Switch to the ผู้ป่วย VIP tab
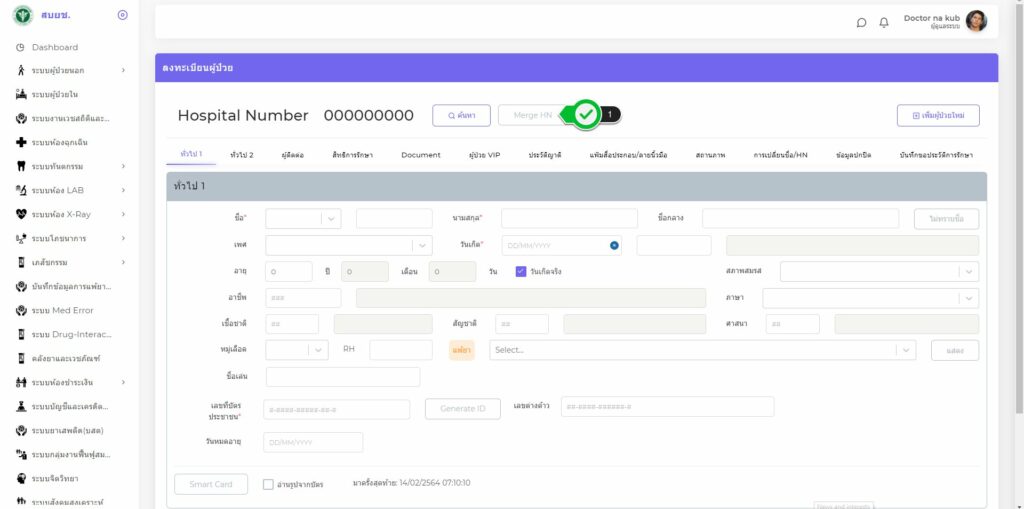 point(484,155)
